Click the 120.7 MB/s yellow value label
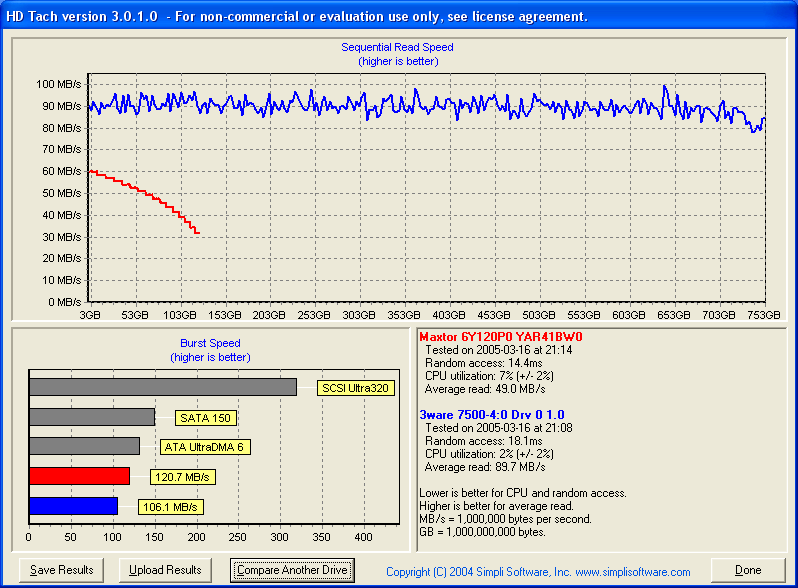 (x=183, y=477)
